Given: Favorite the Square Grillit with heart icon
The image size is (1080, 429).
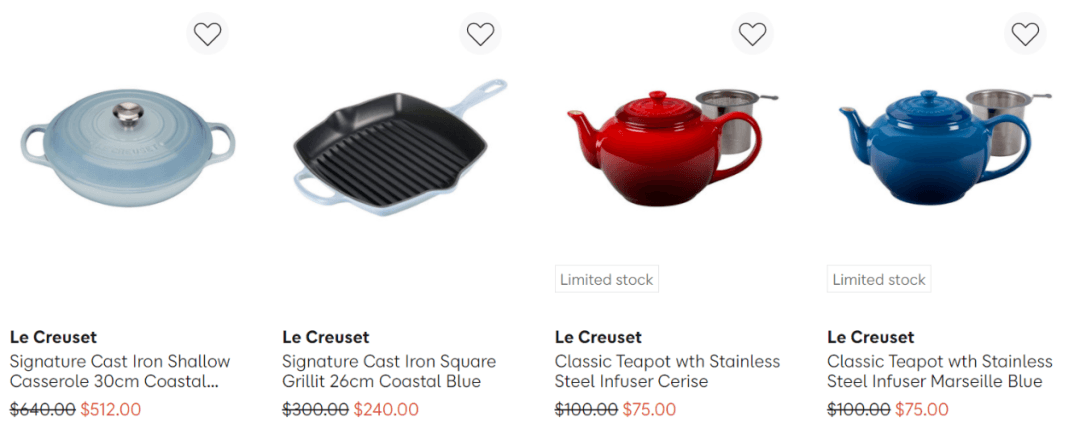Looking at the screenshot, I should (480, 33).
